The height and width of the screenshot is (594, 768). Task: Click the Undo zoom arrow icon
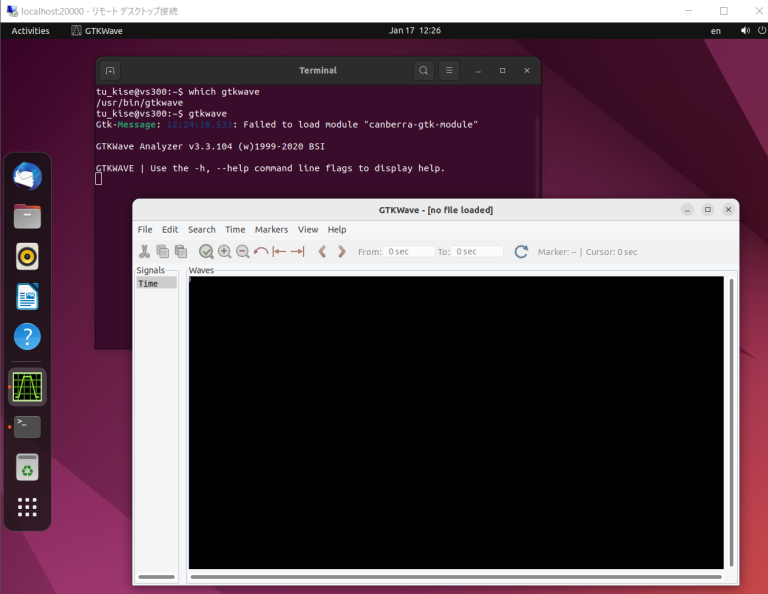coord(260,252)
